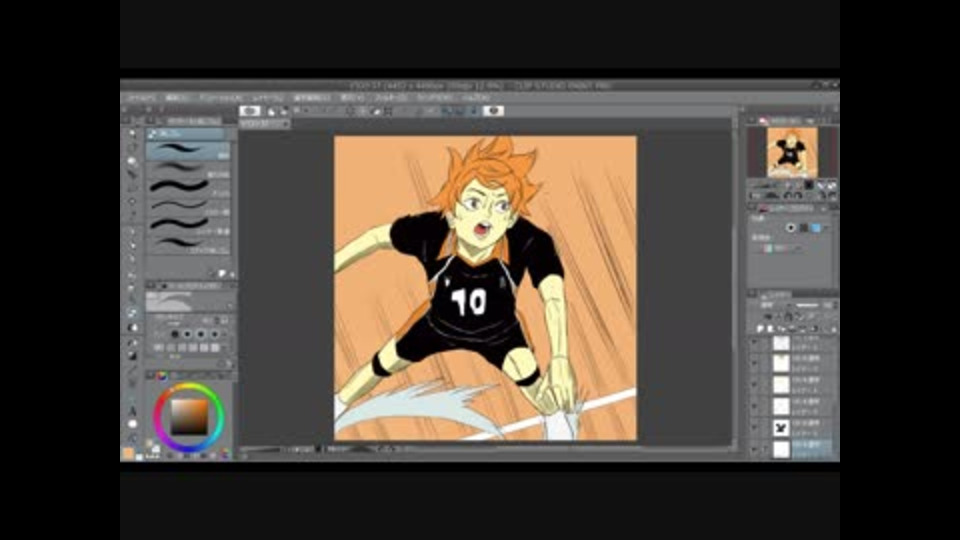This screenshot has height=540, width=960.
Task: Click the blue Layer Color icon in Layer Property
Action: 816,228
